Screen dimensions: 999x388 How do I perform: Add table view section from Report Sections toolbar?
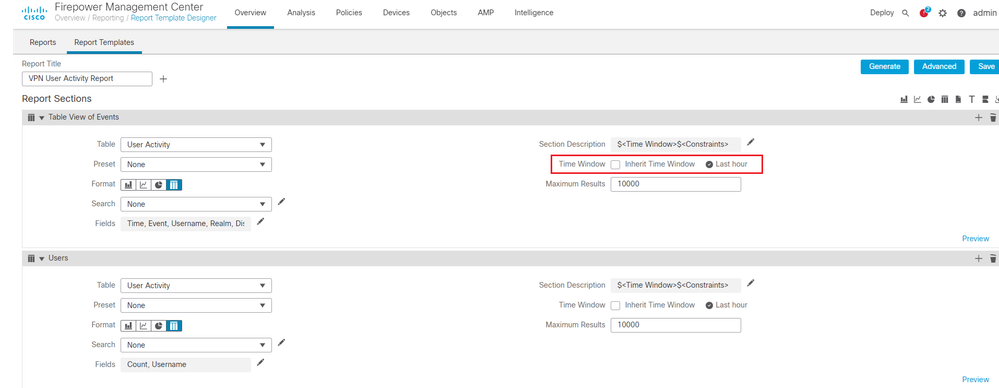click(x=944, y=99)
